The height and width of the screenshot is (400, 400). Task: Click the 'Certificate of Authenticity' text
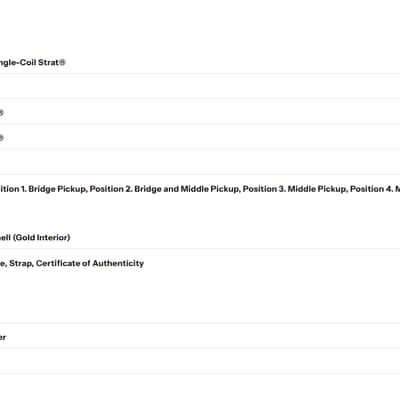(90, 263)
